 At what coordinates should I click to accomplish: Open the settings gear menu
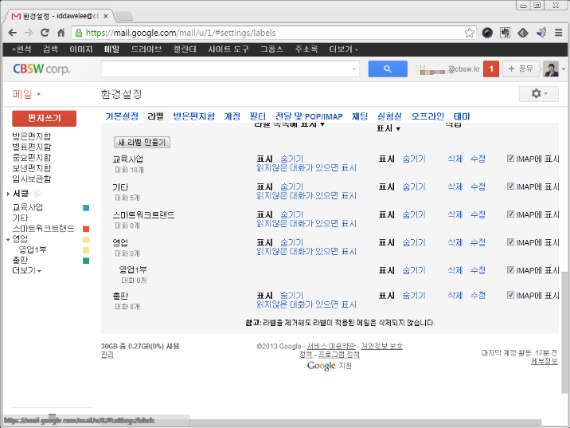coord(539,94)
